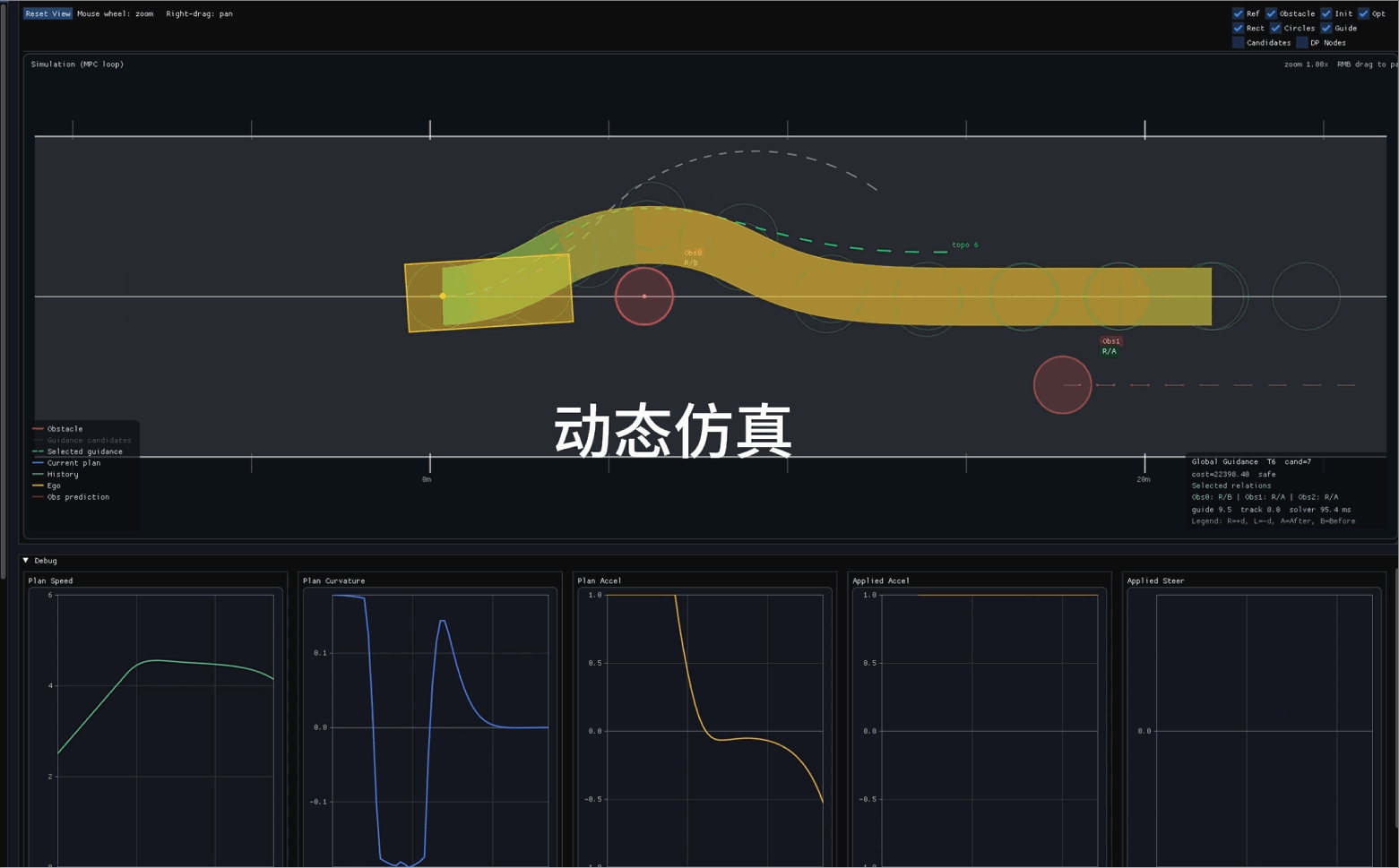Click the yellow ego vehicle rectangle

click(488, 293)
